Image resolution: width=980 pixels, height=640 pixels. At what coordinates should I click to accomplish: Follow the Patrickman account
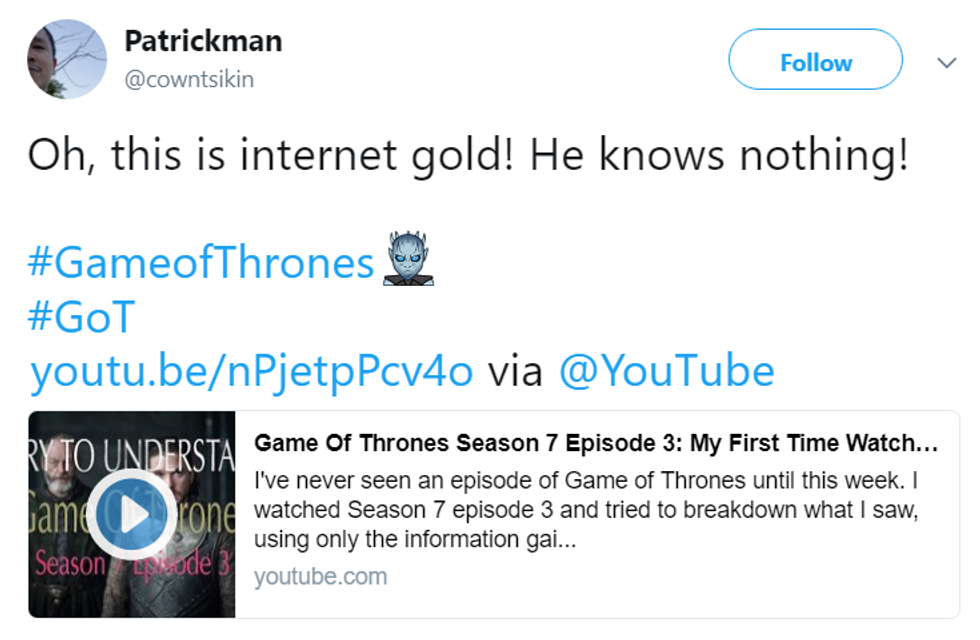coord(815,62)
